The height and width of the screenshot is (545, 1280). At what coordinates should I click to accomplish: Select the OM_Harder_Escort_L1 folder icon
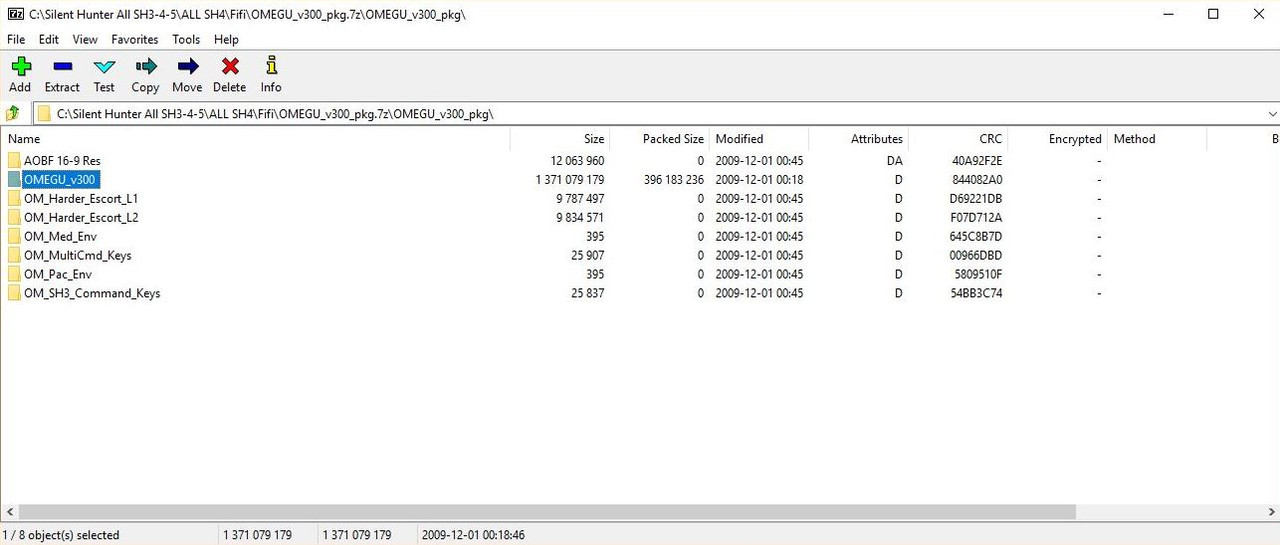14,198
